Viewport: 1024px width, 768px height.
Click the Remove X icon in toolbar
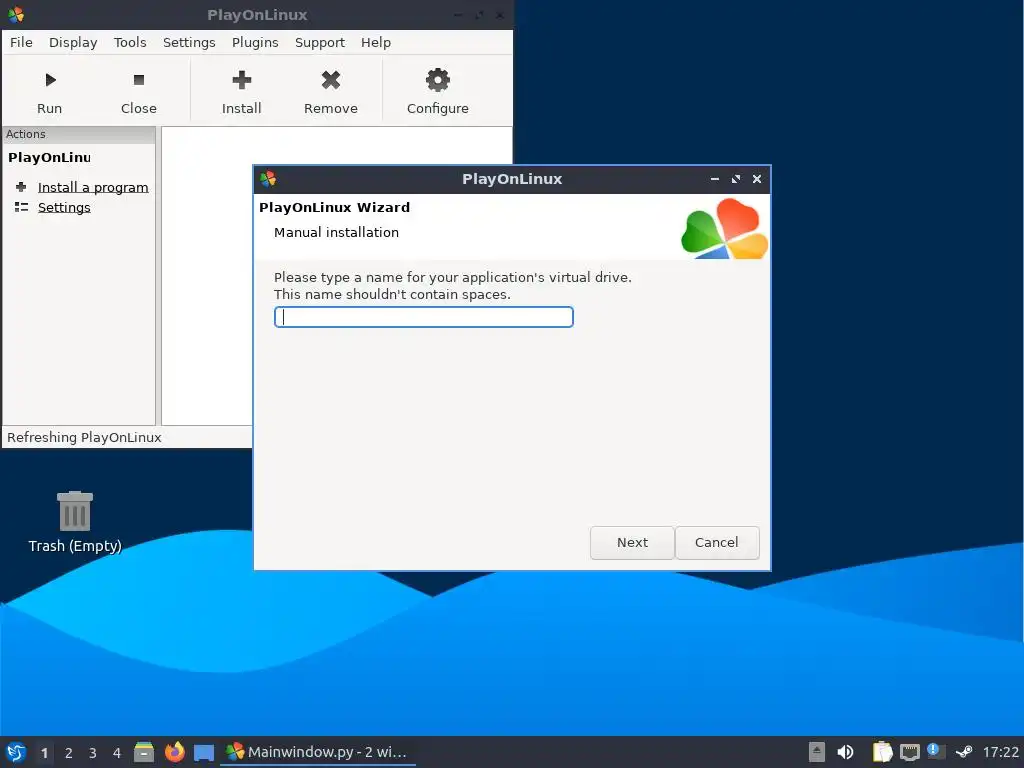(331, 80)
